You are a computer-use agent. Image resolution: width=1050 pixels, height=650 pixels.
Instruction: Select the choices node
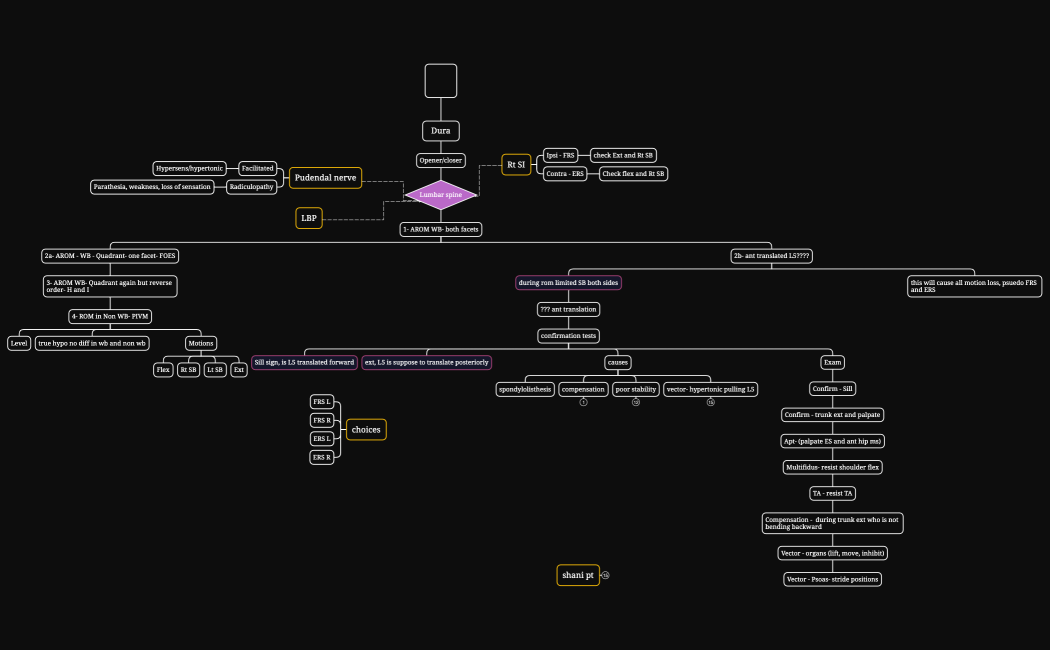click(366, 429)
